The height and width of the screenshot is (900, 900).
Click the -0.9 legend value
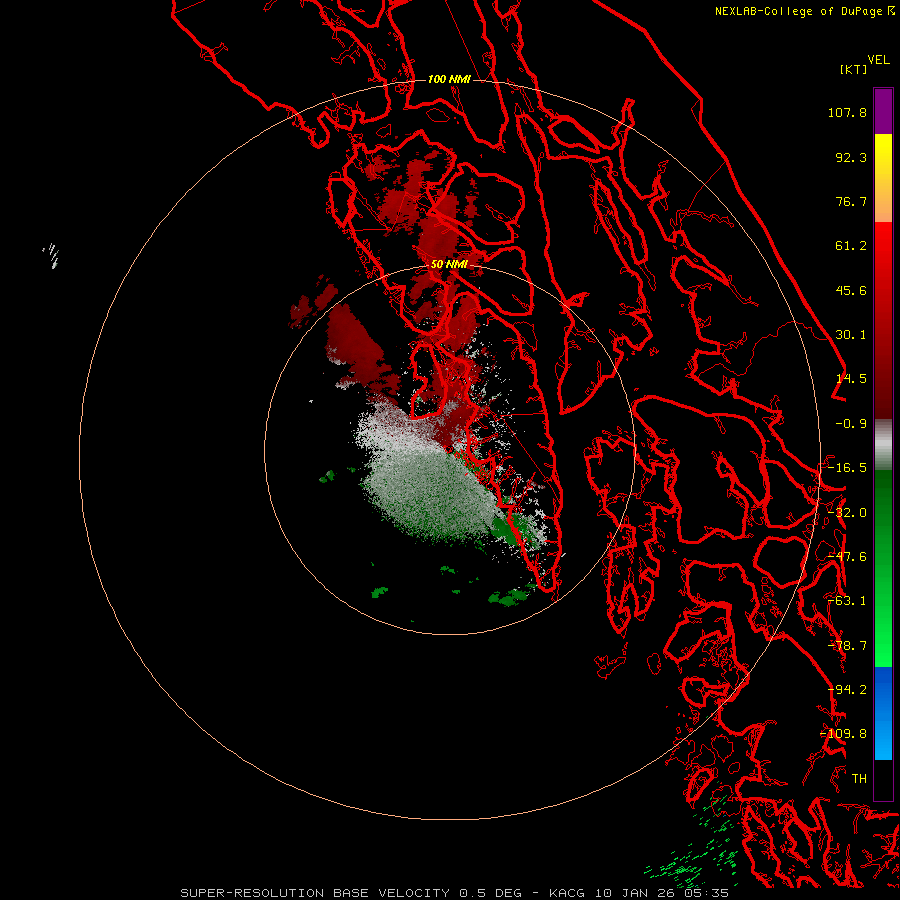tap(851, 424)
